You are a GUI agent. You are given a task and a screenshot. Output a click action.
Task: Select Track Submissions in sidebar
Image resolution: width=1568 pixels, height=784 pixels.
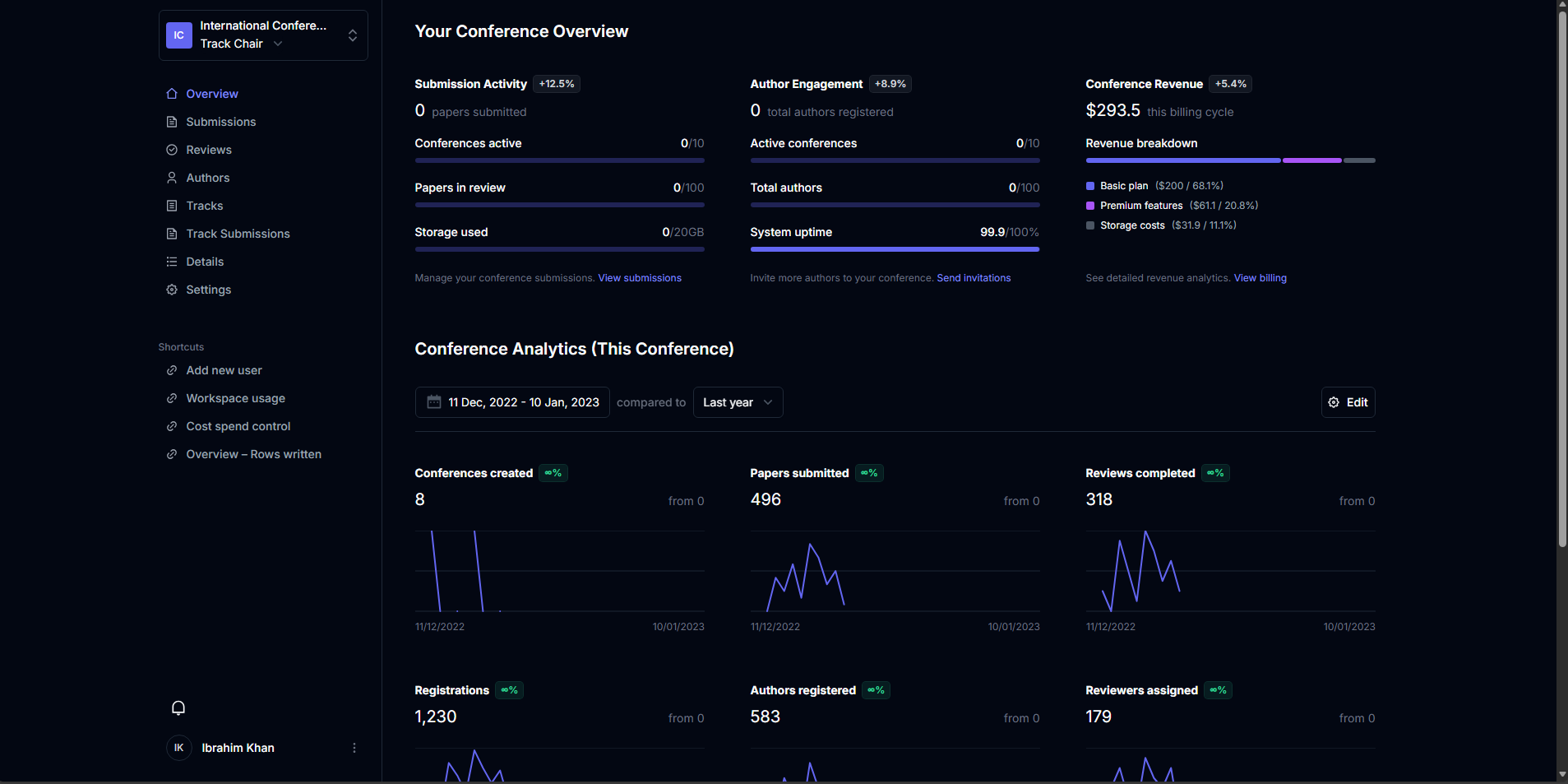coord(238,234)
